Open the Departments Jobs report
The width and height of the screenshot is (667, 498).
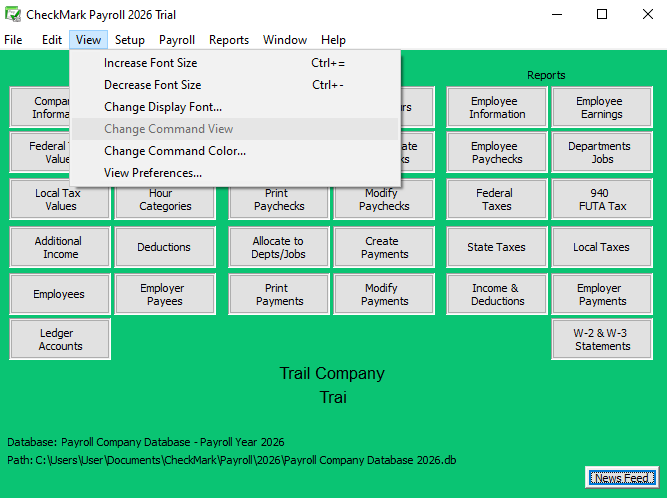pyautogui.click(x=602, y=152)
